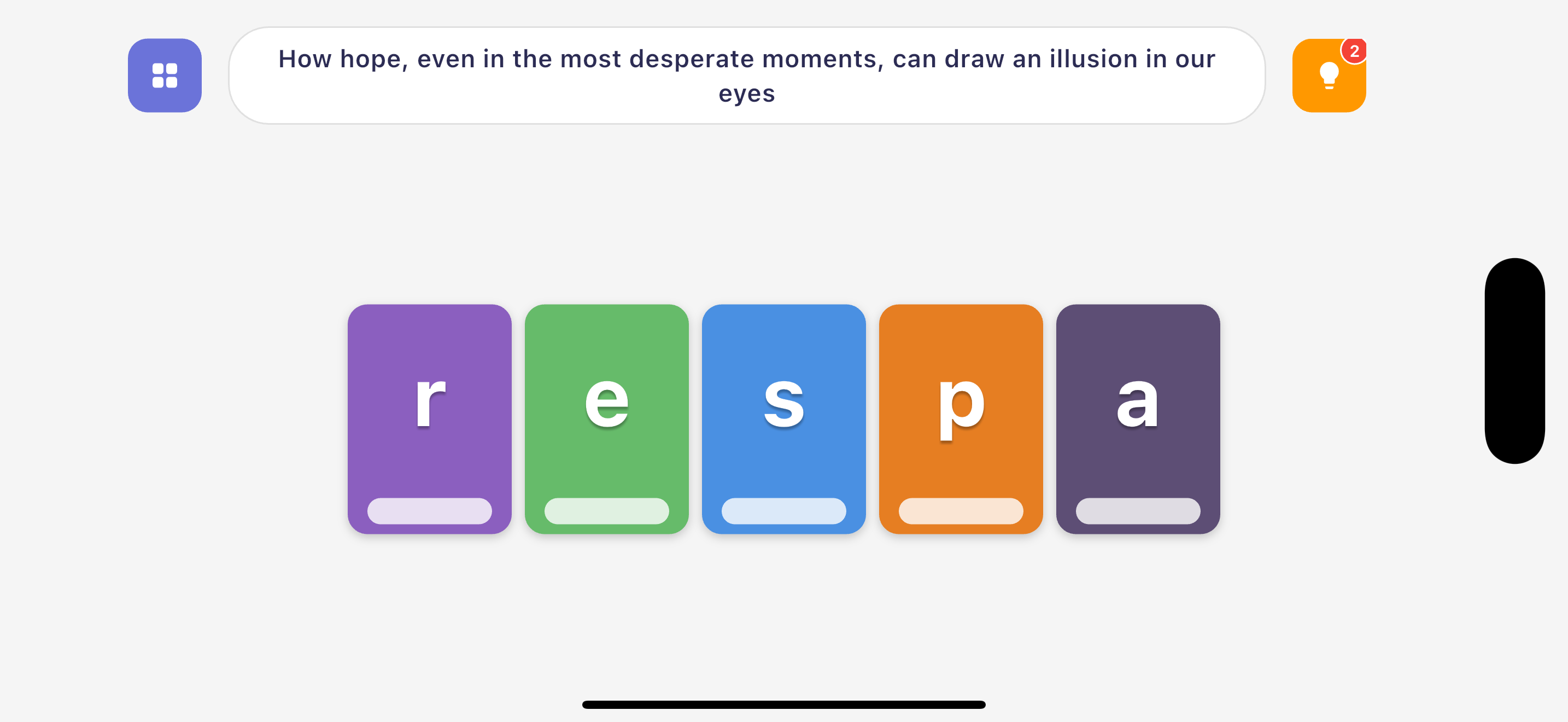The width and height of the screenshot is (1568, 722).
Task: Tap the clue about hope and illusion
Action: click(747, 75)
